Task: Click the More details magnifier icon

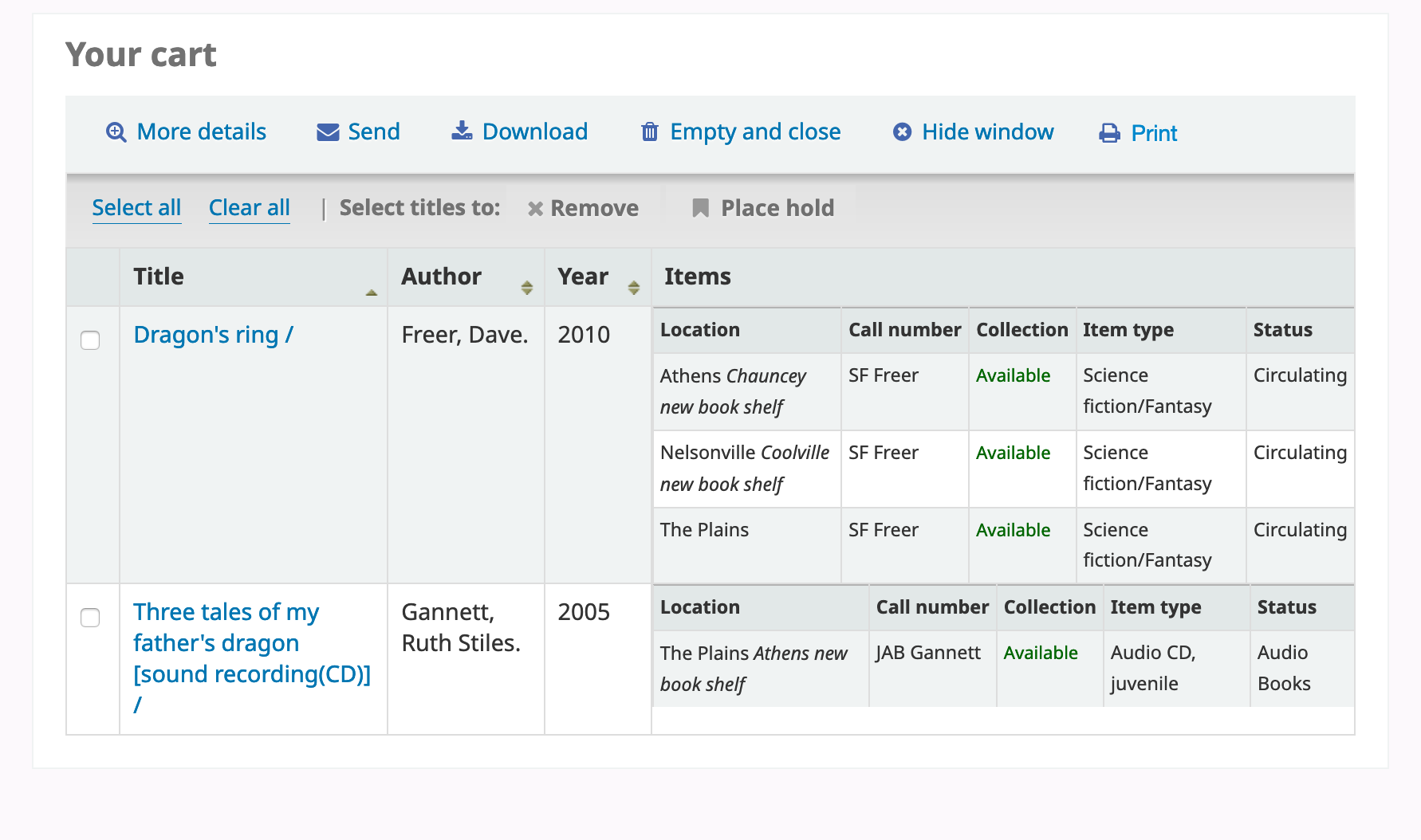Action: [x=116, y=132]
